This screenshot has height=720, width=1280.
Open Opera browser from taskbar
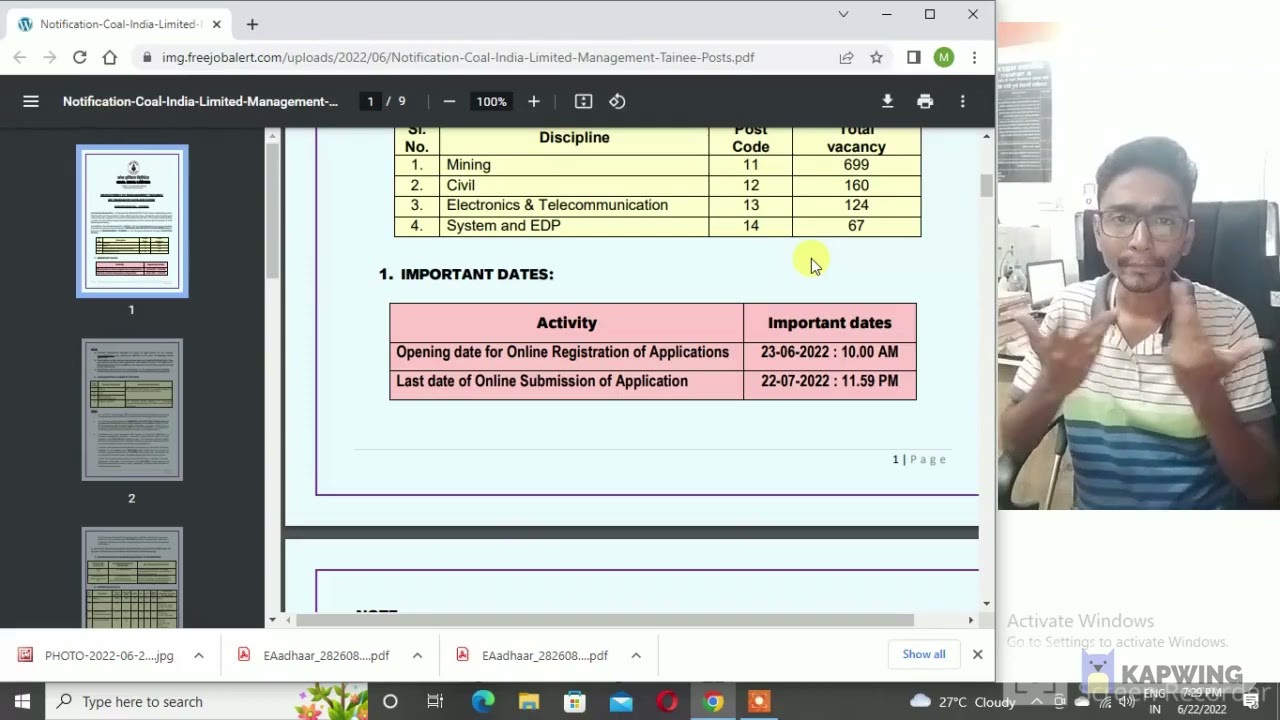(667, 701)
